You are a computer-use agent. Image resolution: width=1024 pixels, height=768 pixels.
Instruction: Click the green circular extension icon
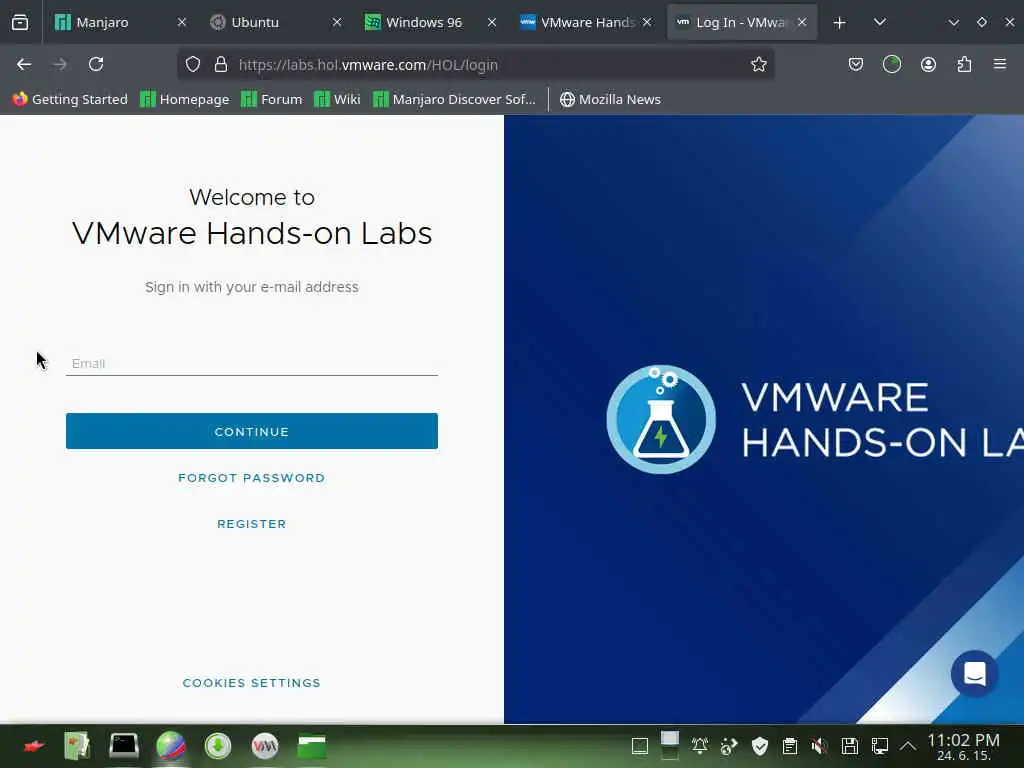point(891,64)
